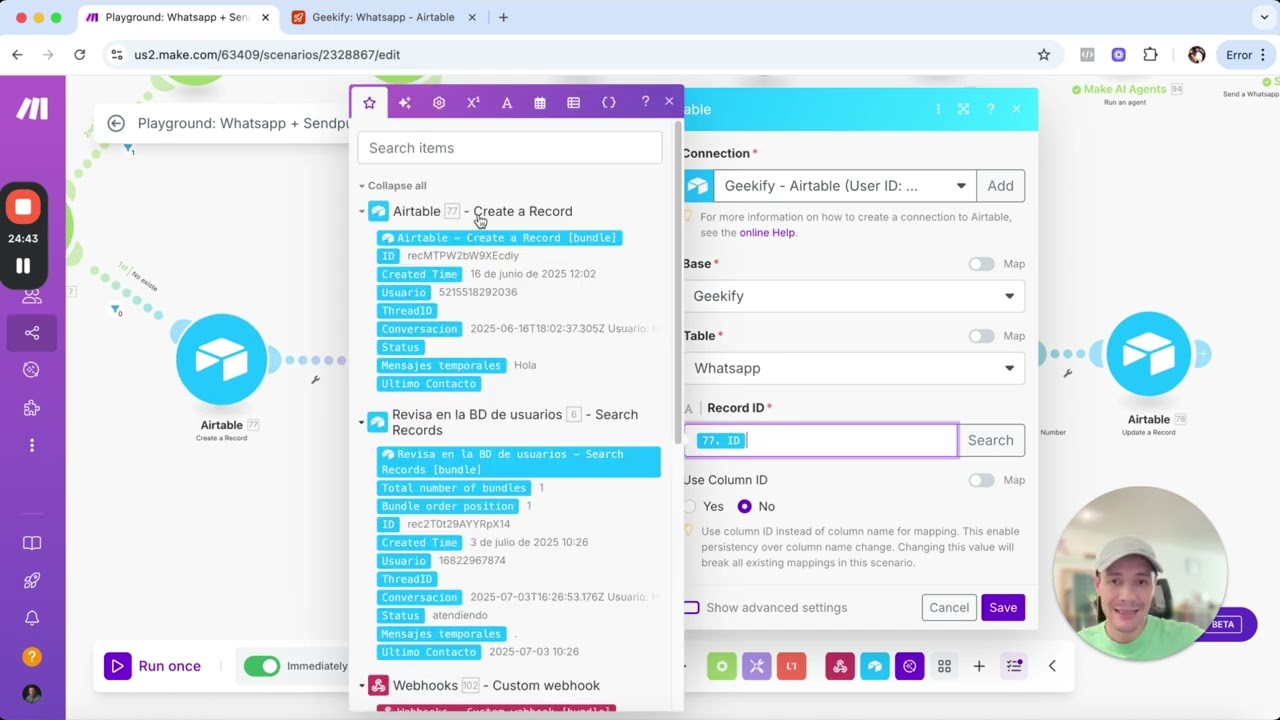Click the Webhooks icon in bottom toolbar

[x=840, y=666]
